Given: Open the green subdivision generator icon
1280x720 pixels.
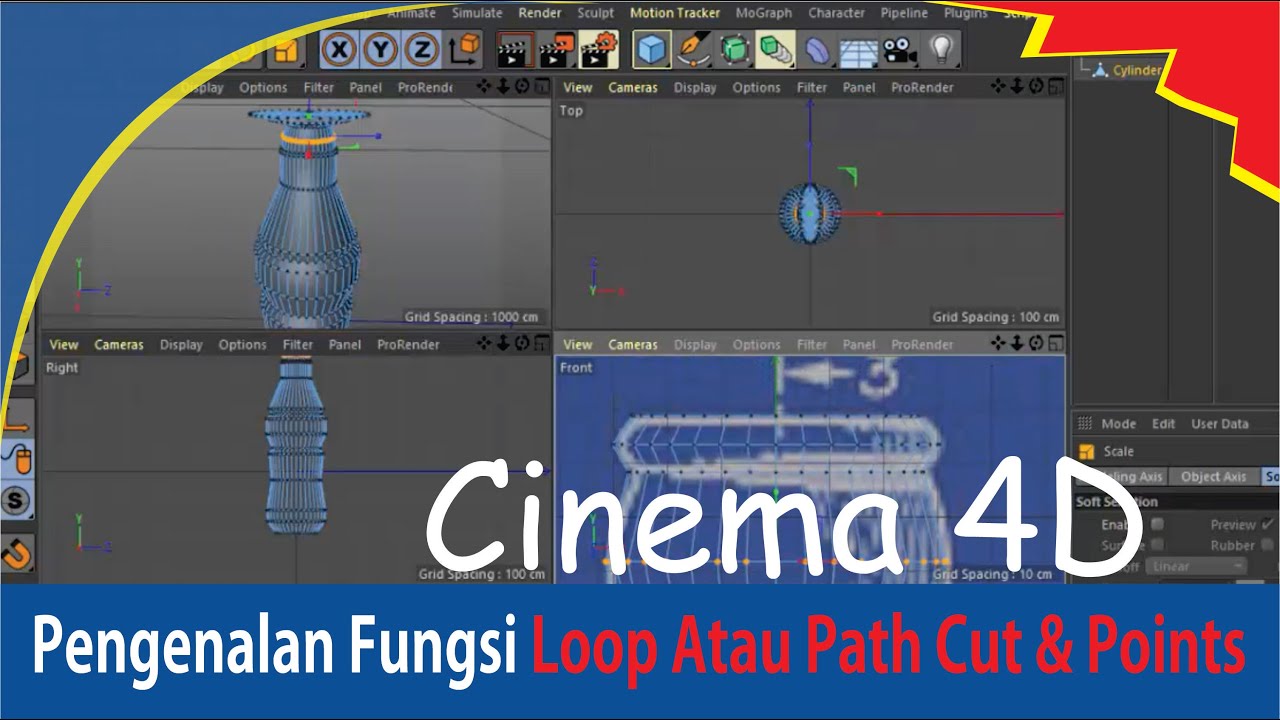Looking at the screenshot, I should click(734, 49).
